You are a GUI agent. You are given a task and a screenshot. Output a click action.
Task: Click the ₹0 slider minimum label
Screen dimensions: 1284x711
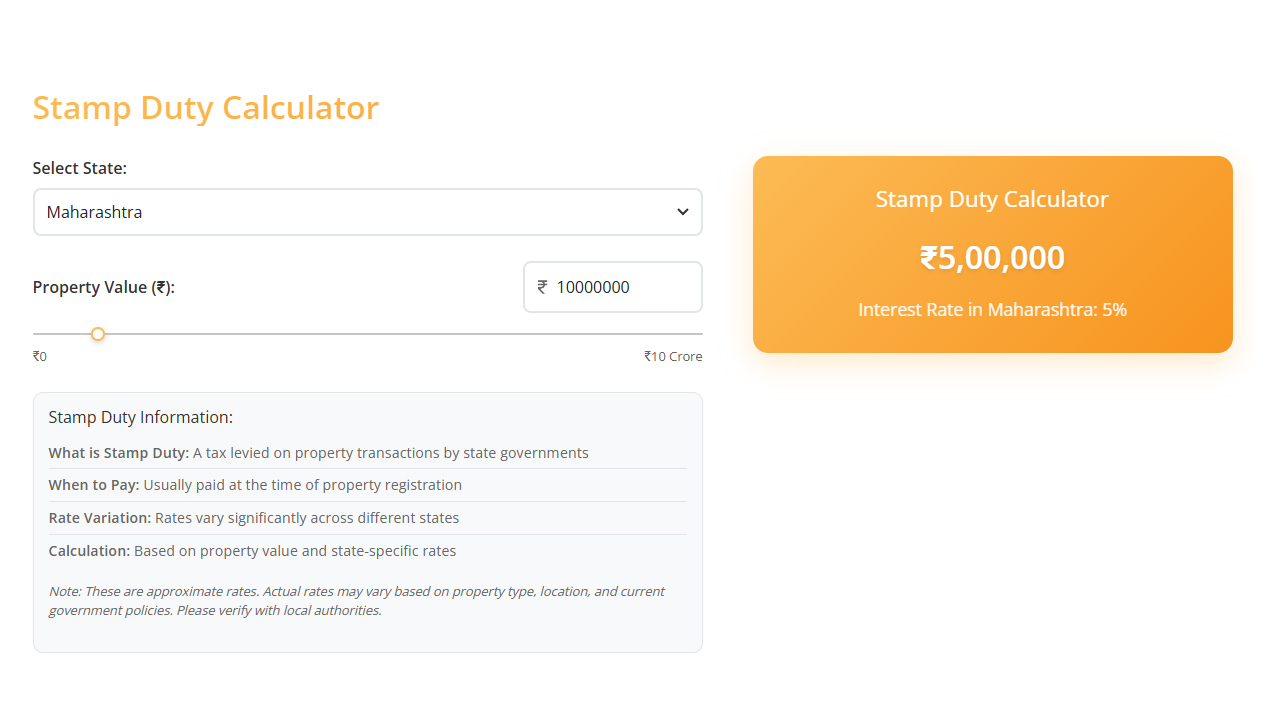[40, 356]
